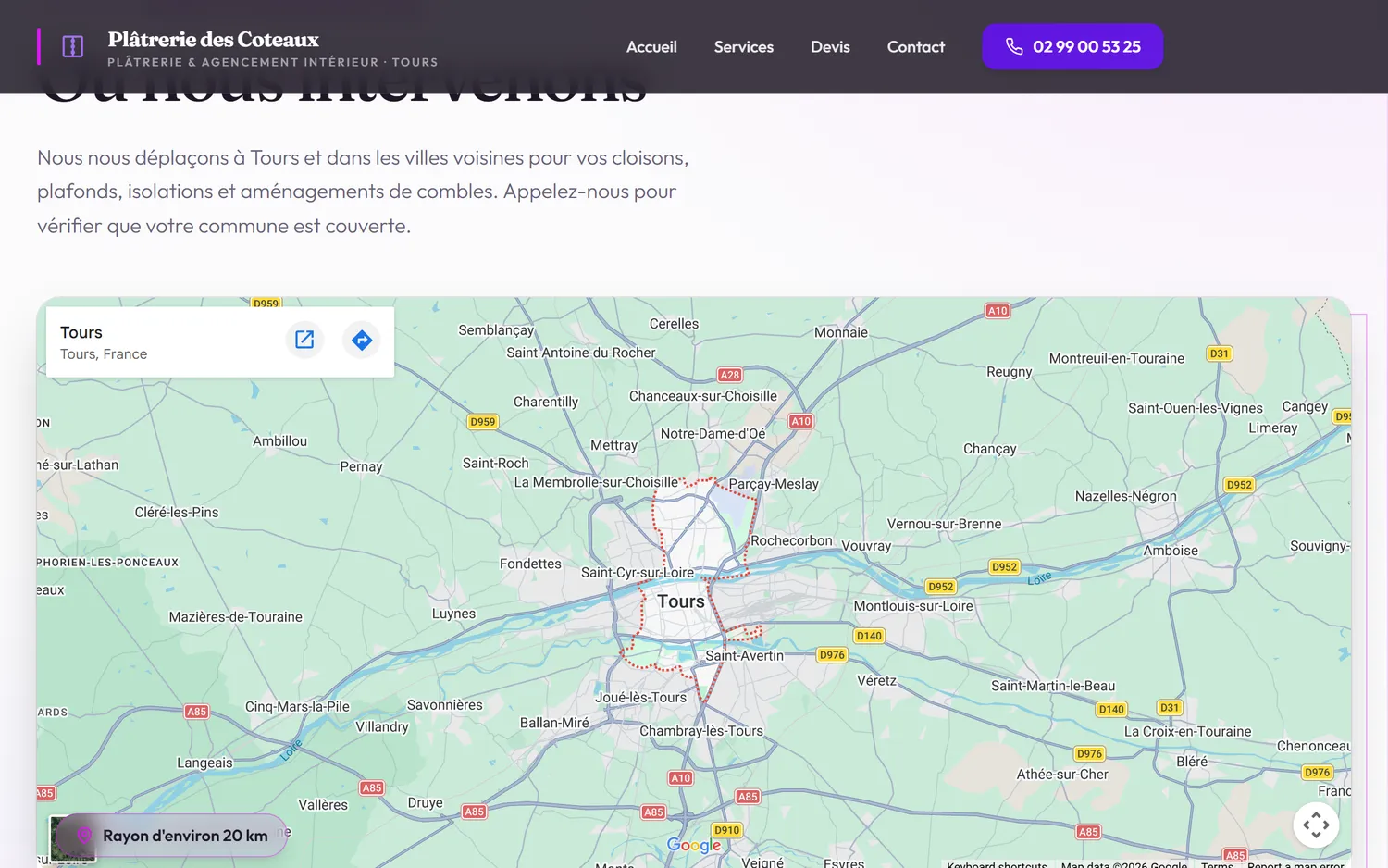1388x868 pixels.
Task: Click the Mettray map label
Action: [614, 445]
